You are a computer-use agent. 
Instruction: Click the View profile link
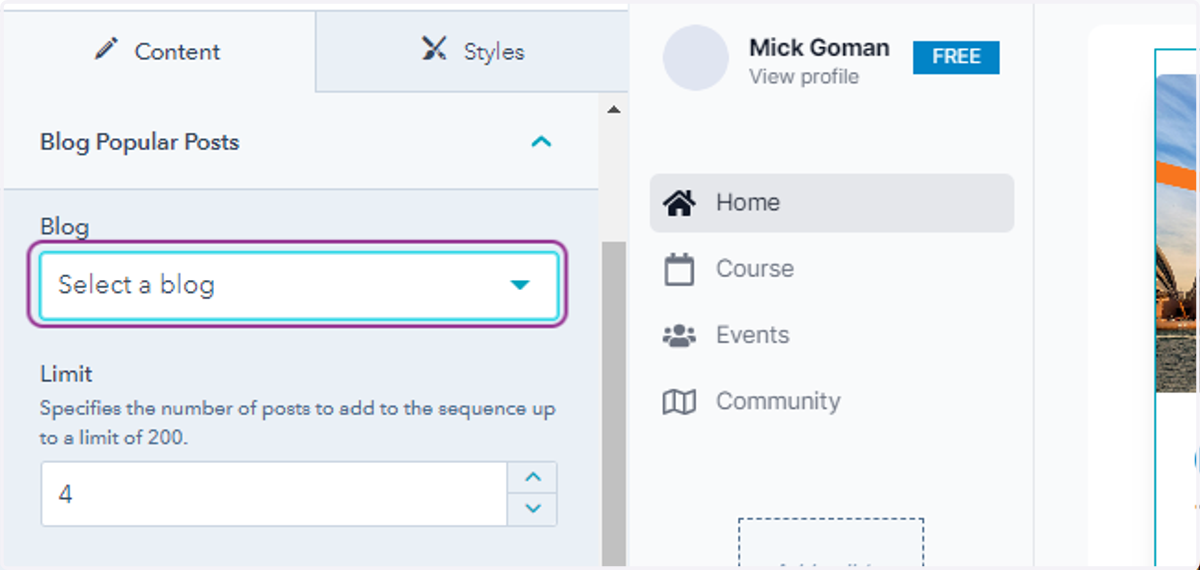[x=804, y=77]
